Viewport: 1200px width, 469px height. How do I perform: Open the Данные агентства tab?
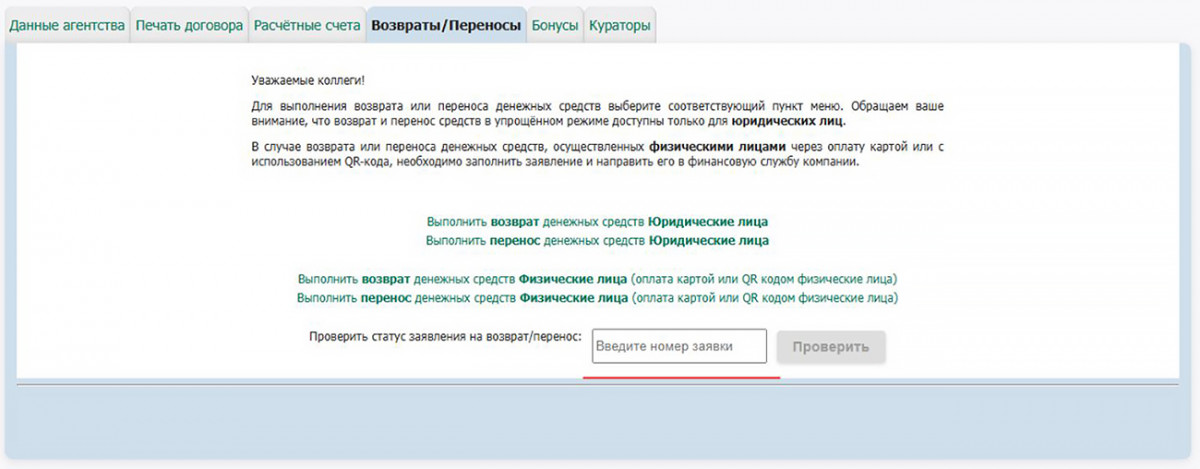pyautogui.click(x=66, y=26)
